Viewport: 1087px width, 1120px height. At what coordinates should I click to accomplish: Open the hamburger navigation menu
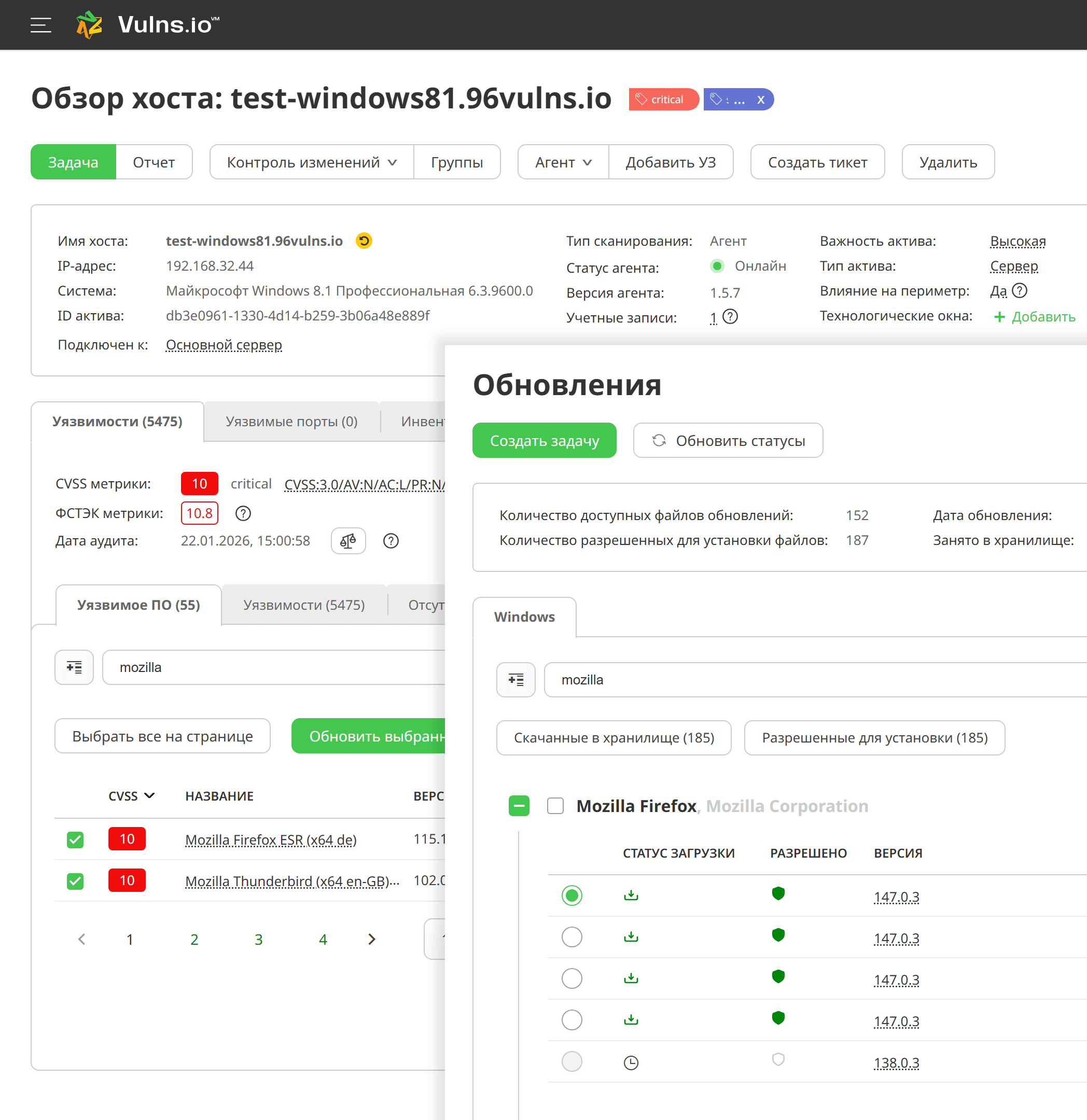coord(40,24)
